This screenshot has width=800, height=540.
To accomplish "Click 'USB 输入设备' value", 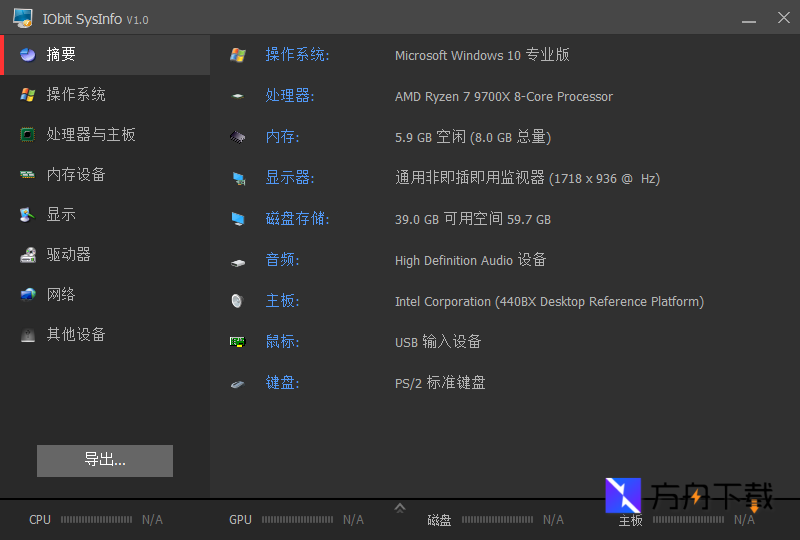I will click(x=438, y=342).
